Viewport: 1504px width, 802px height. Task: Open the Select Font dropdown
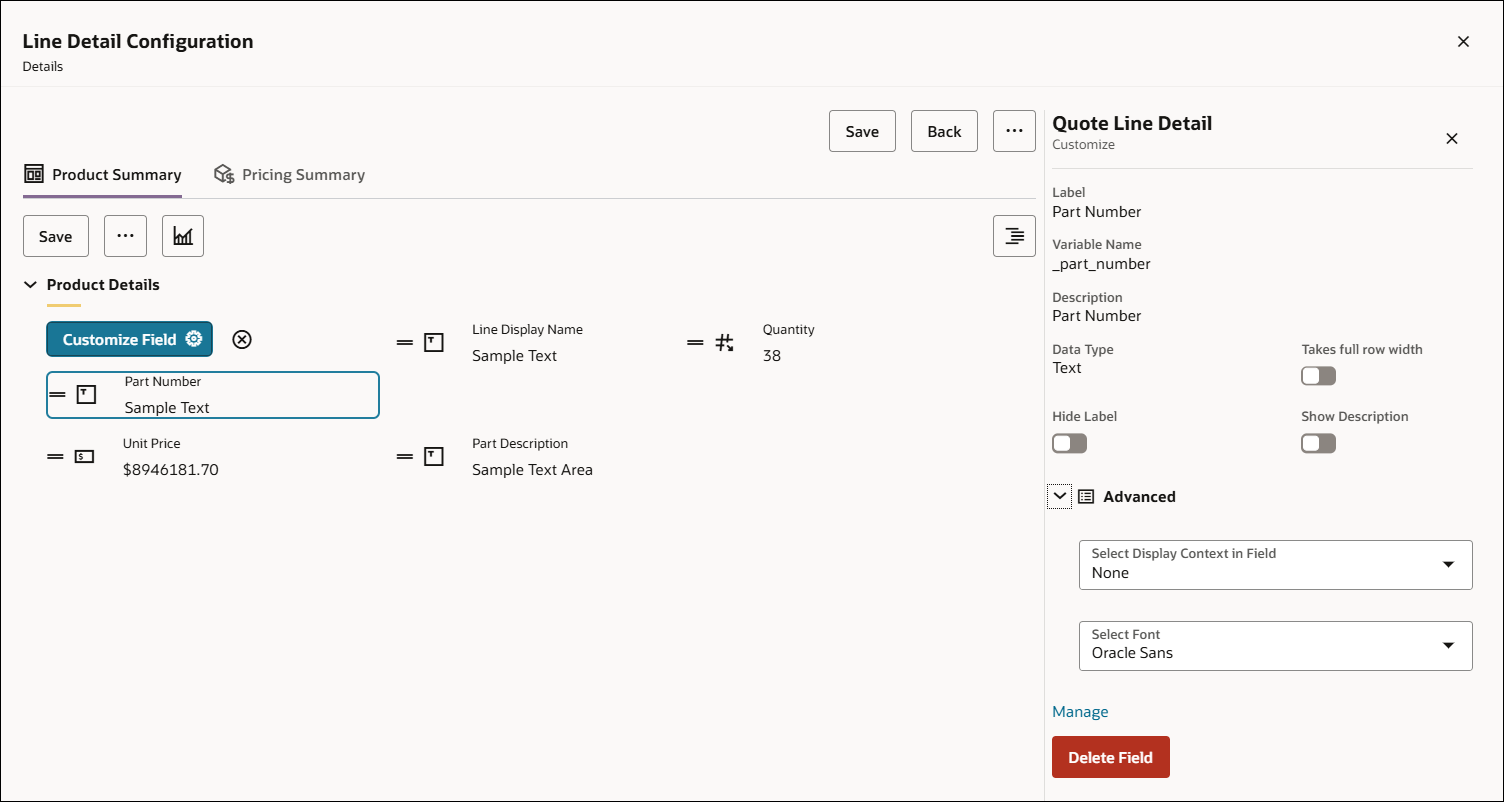[x=1275, y=646]
